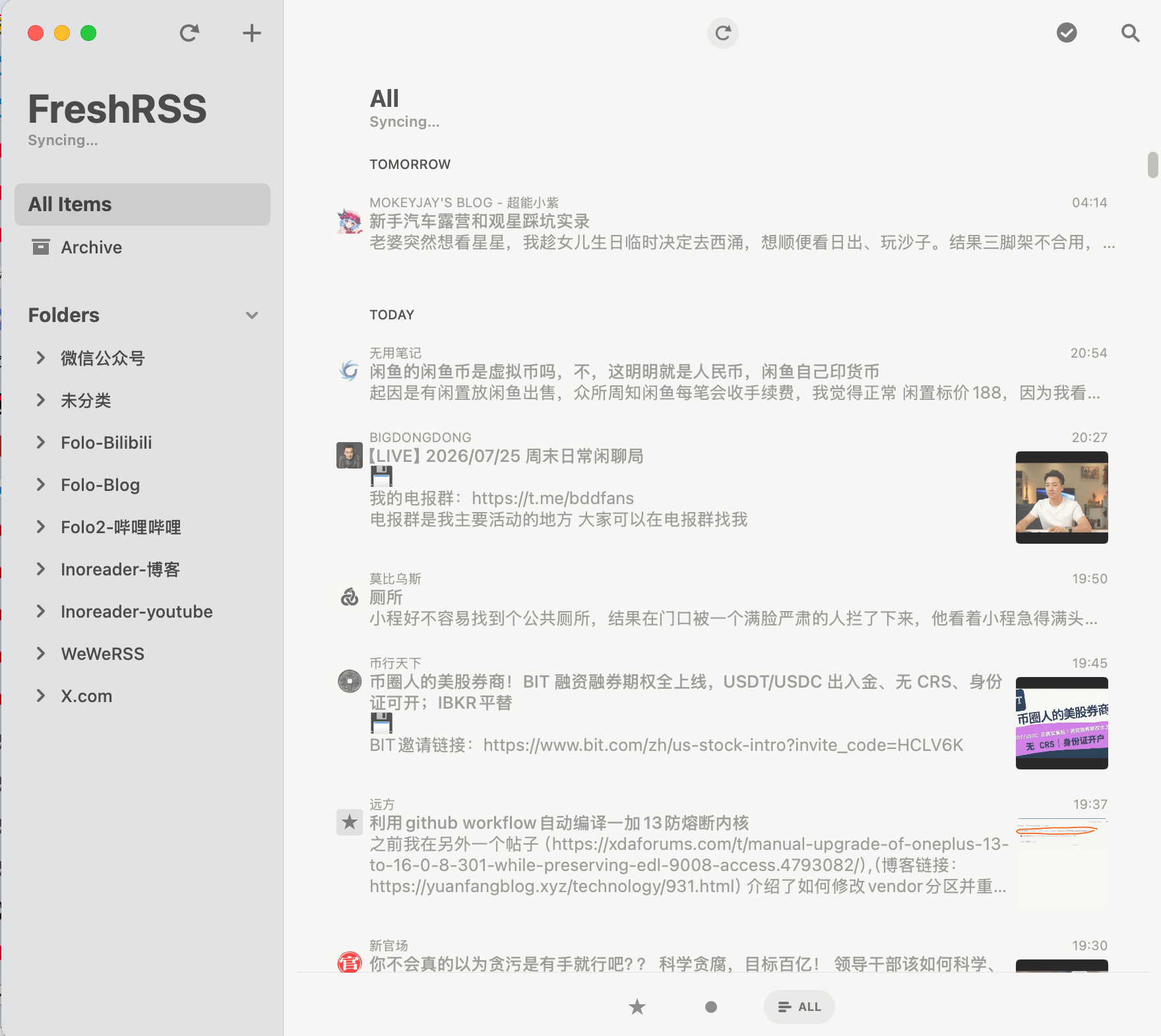The height and width of the screenshot is (1036, 1161).
Task: Expand the WeWeRSS folder
Action: 41,653
